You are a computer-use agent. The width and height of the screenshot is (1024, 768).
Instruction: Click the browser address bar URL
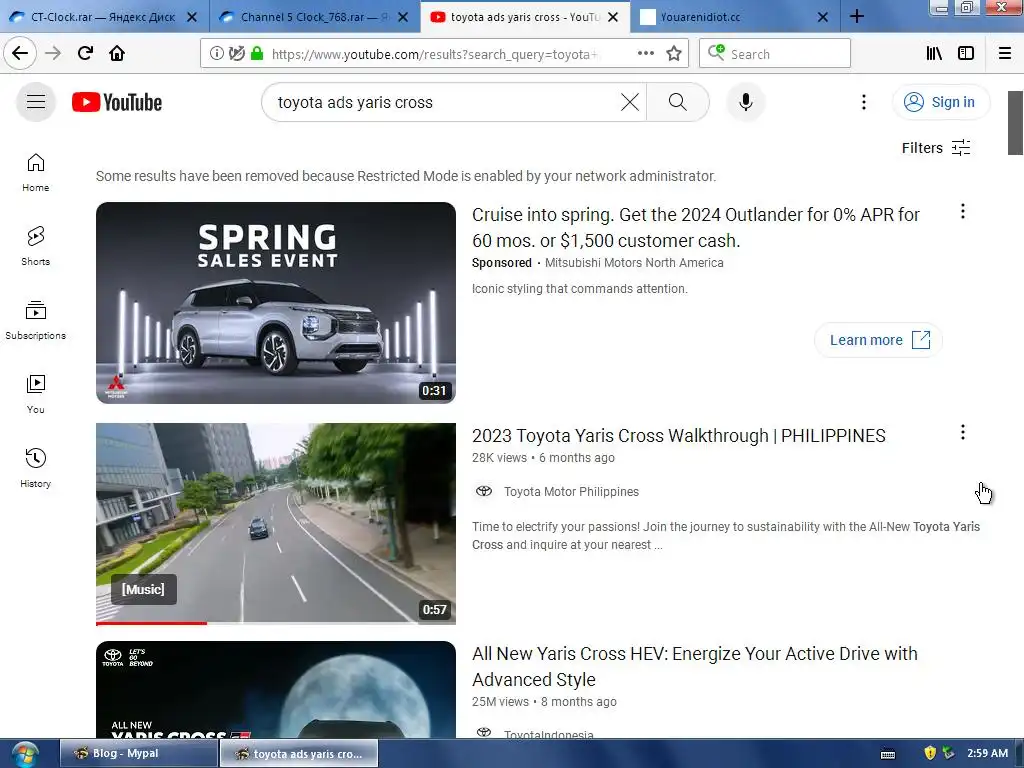click(x=434, y=54)
